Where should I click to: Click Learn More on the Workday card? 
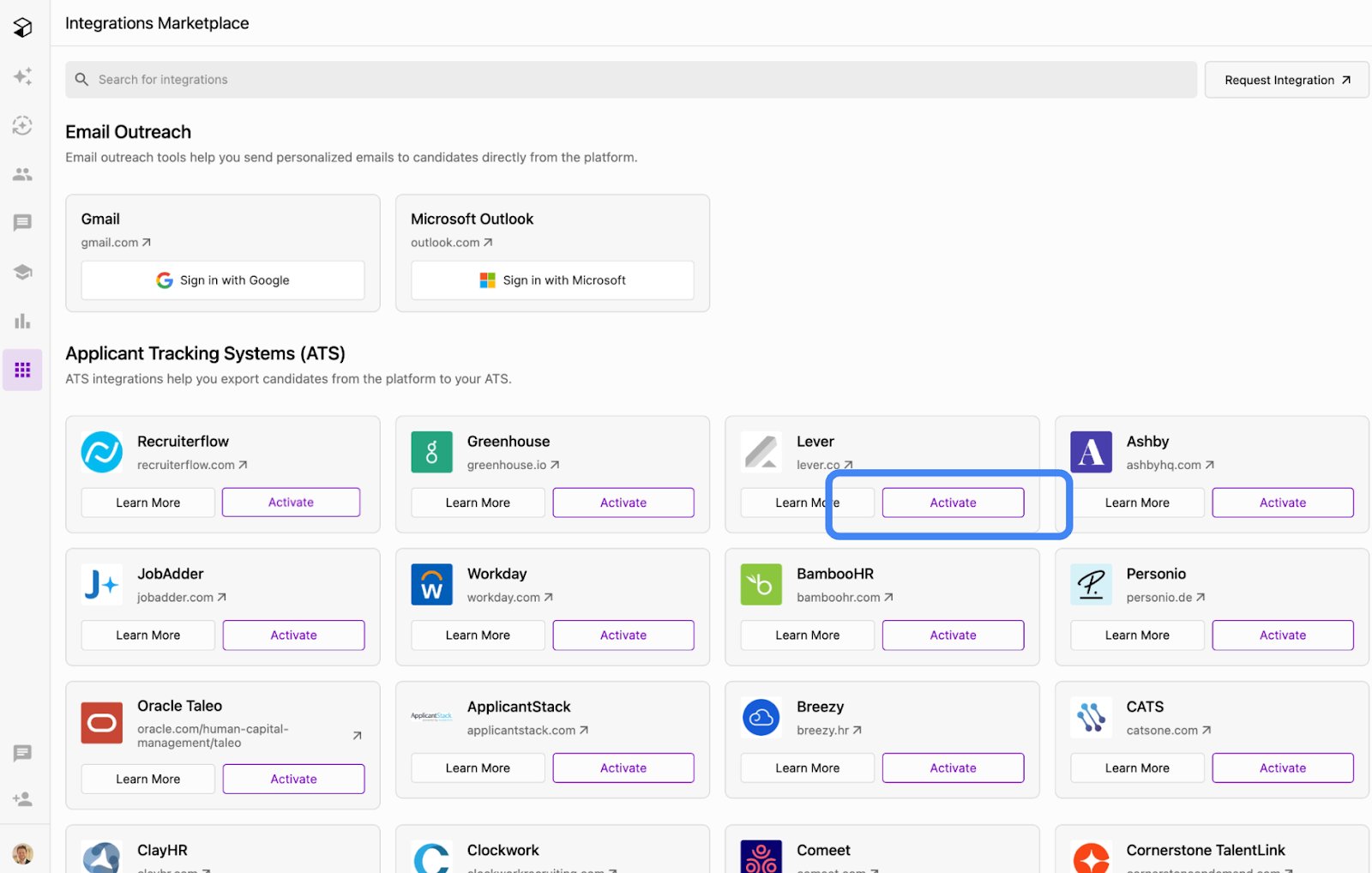[x=478, y=635]
